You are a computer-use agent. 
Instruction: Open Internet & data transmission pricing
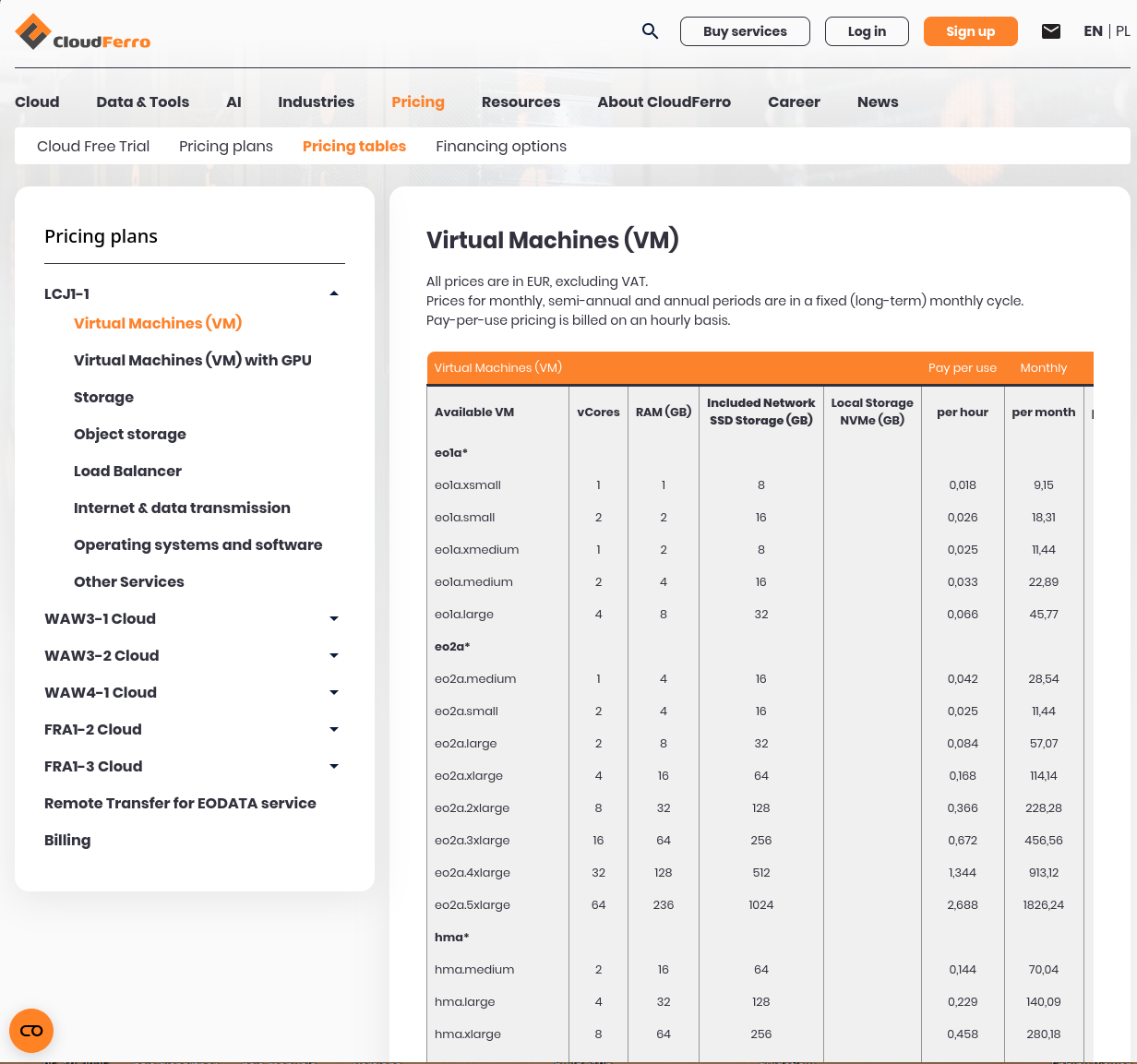click(182, 508)
